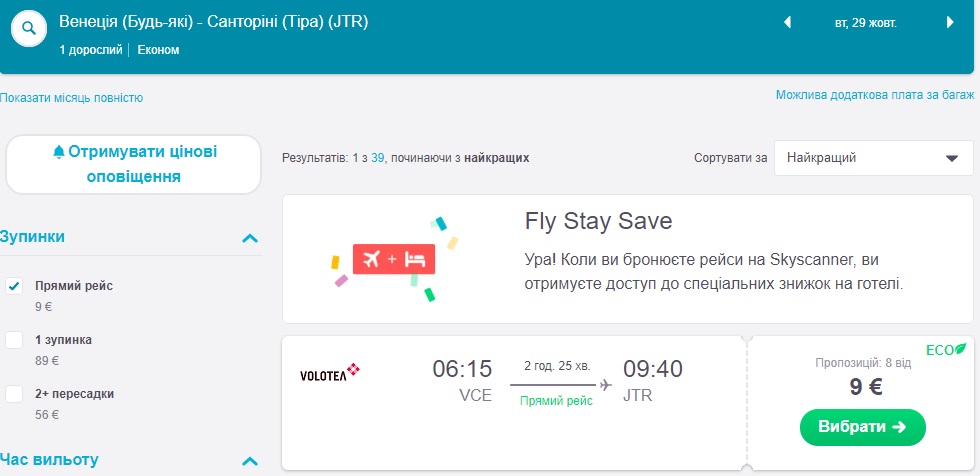Open Можлива додаткова плата за багаж link

pyautogui.click(x=874, y=95)
